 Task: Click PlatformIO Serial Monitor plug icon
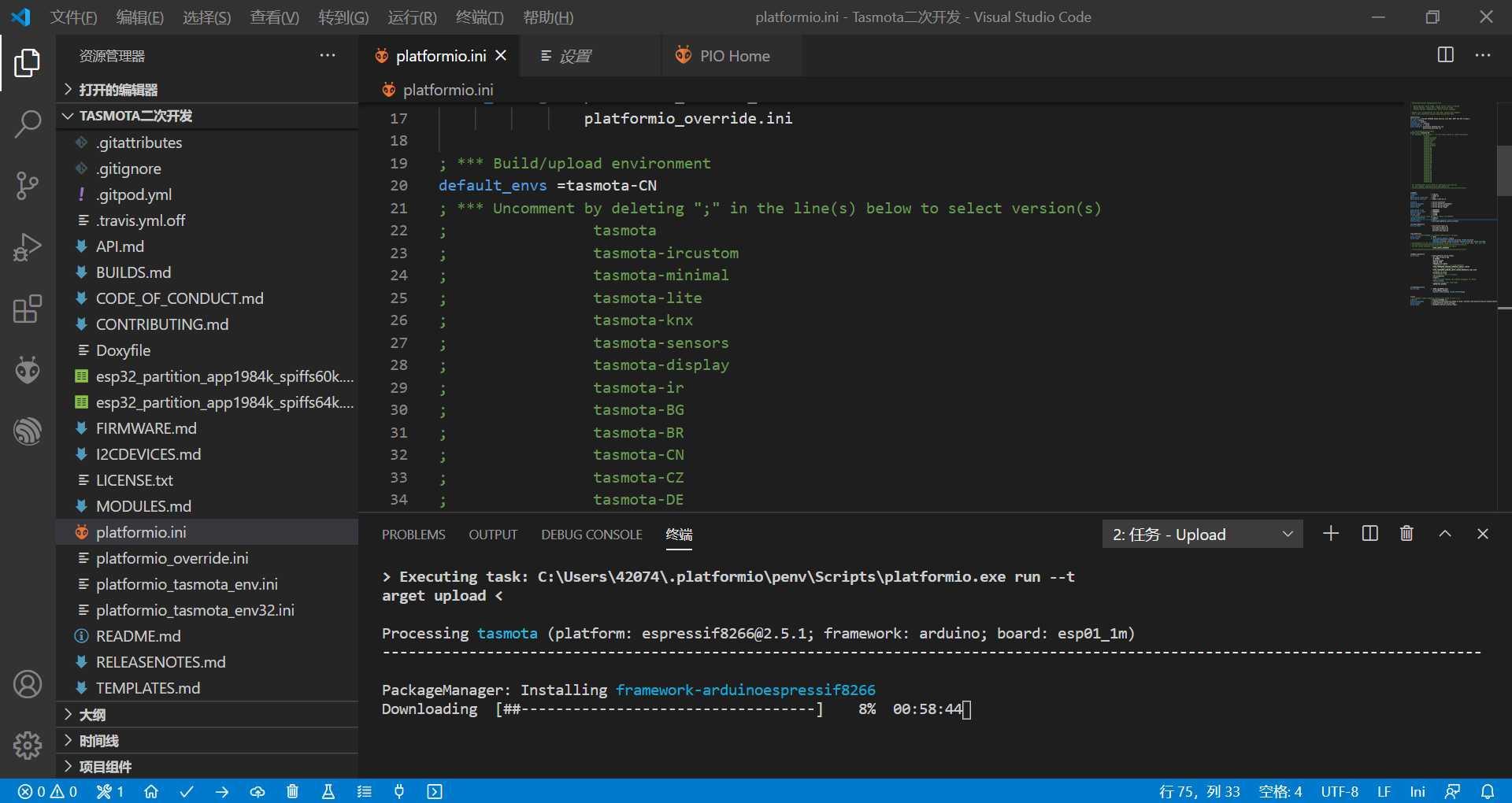click(x=399, y=791)
